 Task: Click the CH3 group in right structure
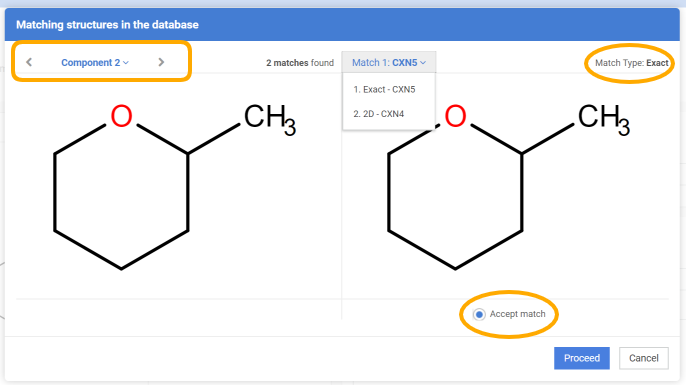point(604,119)
